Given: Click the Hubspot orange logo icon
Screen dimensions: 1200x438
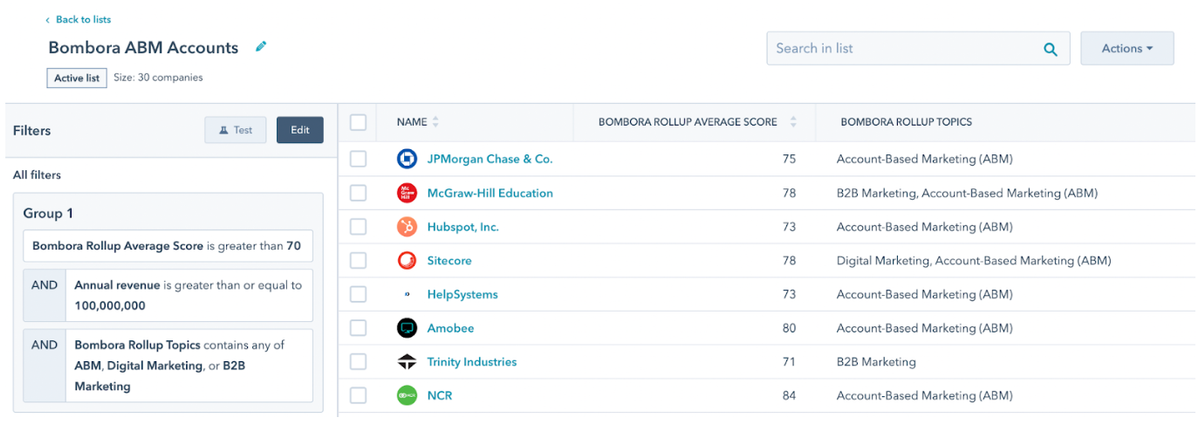Looking at the screenshot, I should [407, 227].
